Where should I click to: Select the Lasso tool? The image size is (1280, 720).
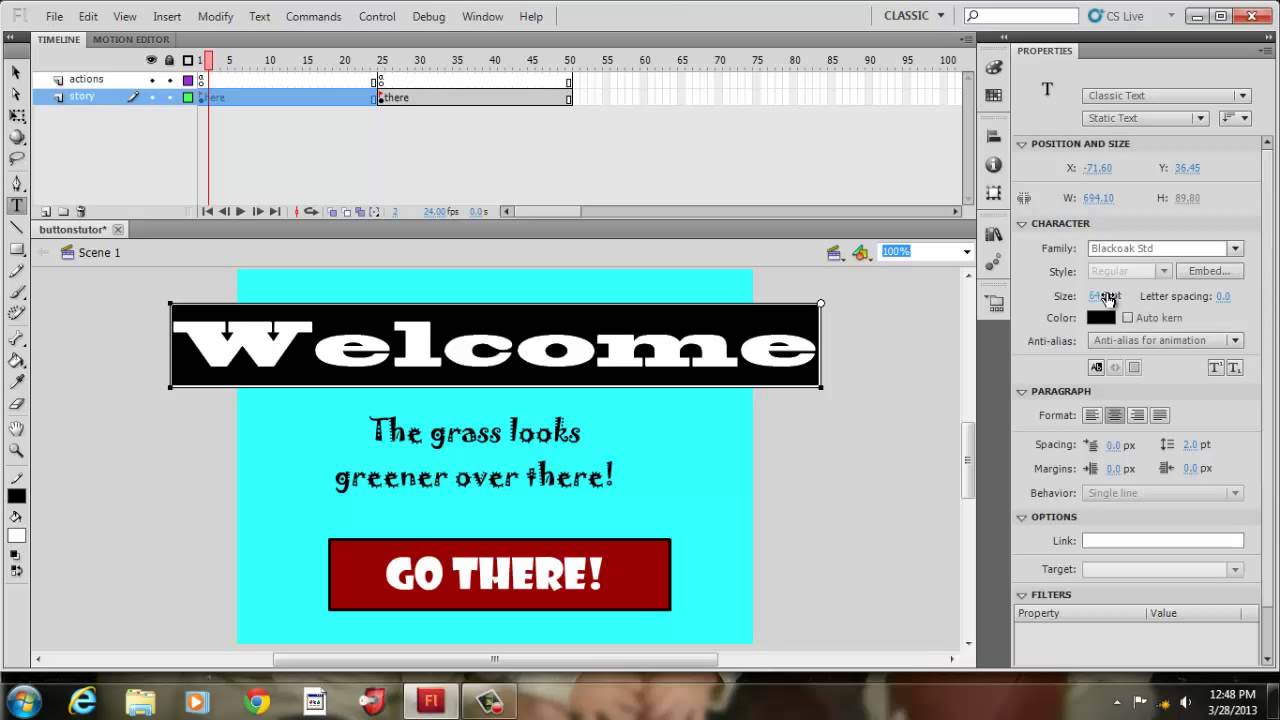(16, 159)
